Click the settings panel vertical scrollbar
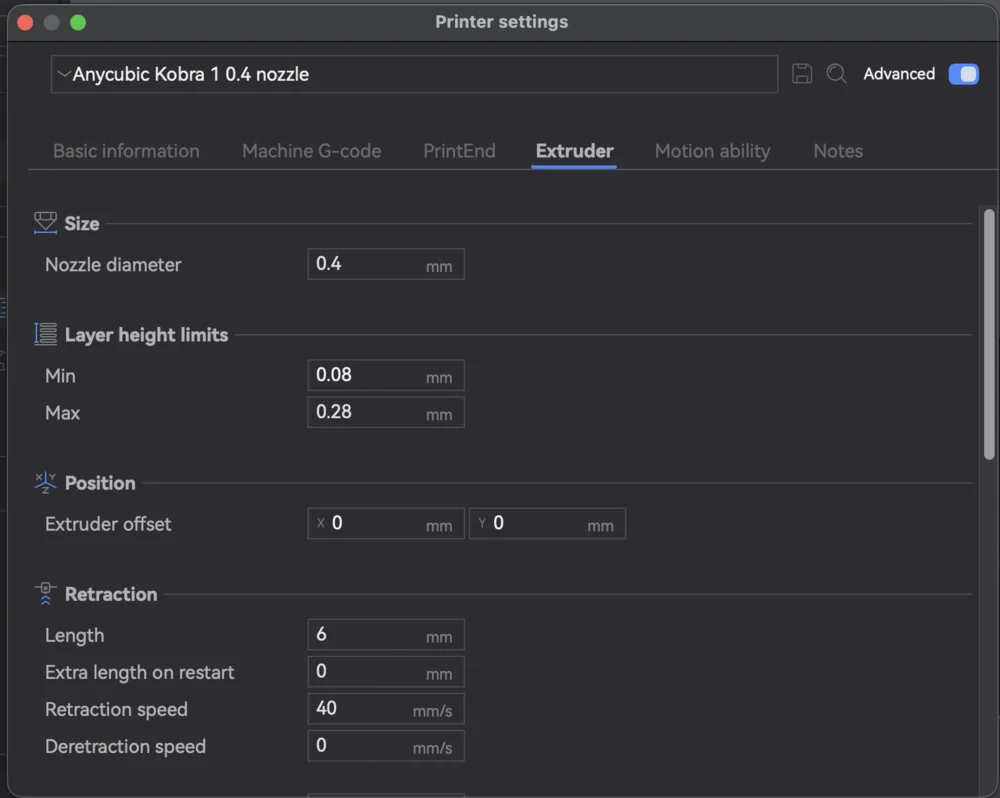1000x798 pixels. (x=989, y=334)
